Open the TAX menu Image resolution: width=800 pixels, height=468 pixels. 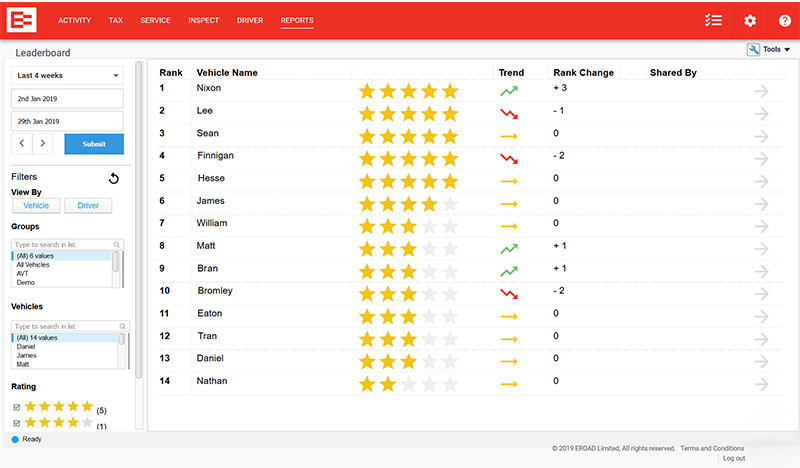click(115, 20)
